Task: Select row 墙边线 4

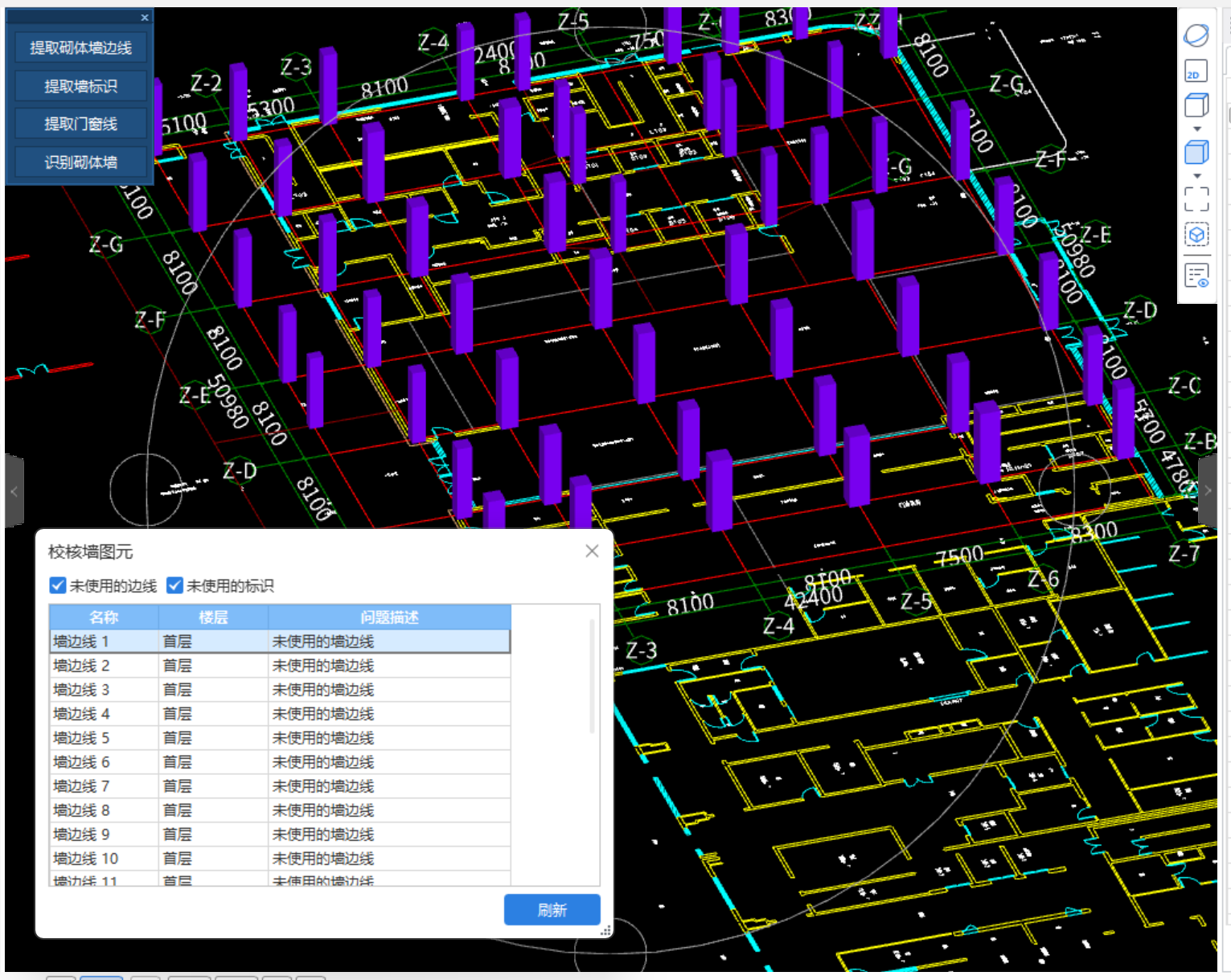Action: [x=280, y=714]
